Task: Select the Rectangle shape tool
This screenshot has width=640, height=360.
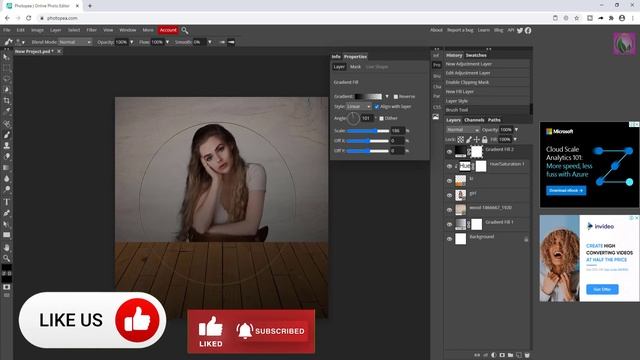Action: (6, 235)
